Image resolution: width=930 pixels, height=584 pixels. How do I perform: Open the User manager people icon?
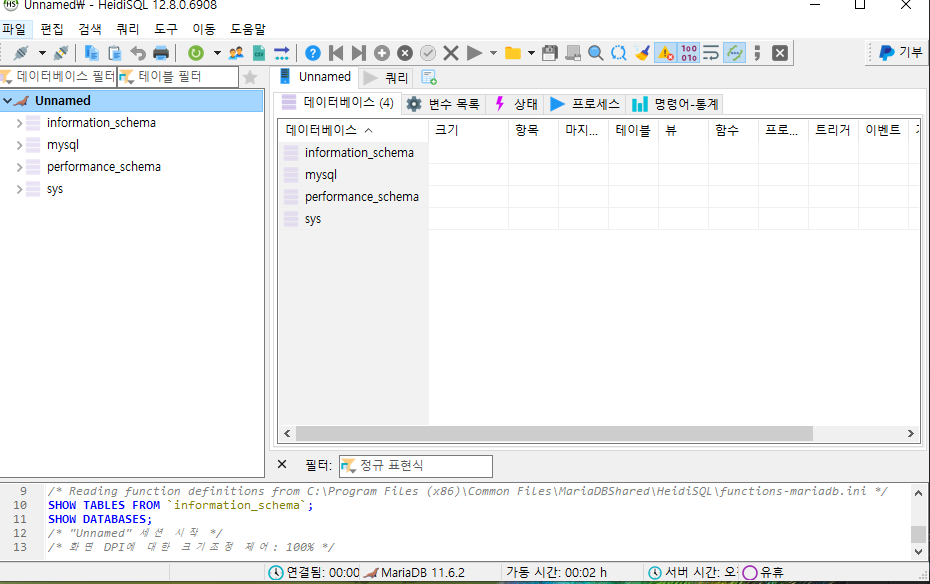tap(236, 53)
